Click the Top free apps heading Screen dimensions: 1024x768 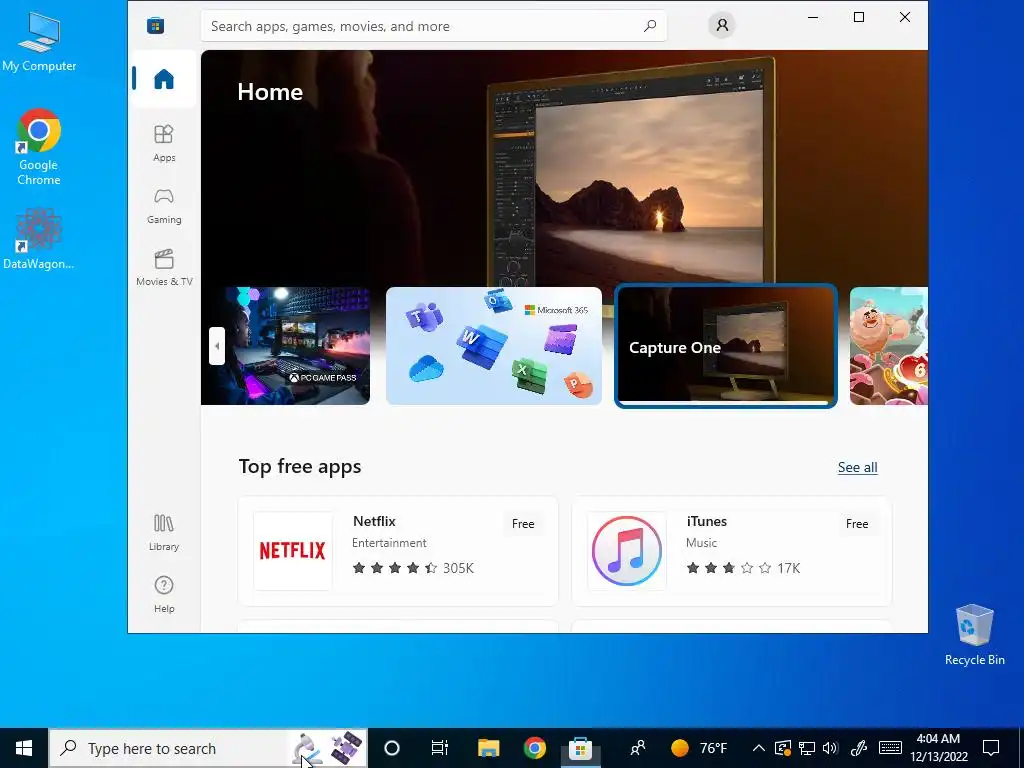[x=300, y=467]
